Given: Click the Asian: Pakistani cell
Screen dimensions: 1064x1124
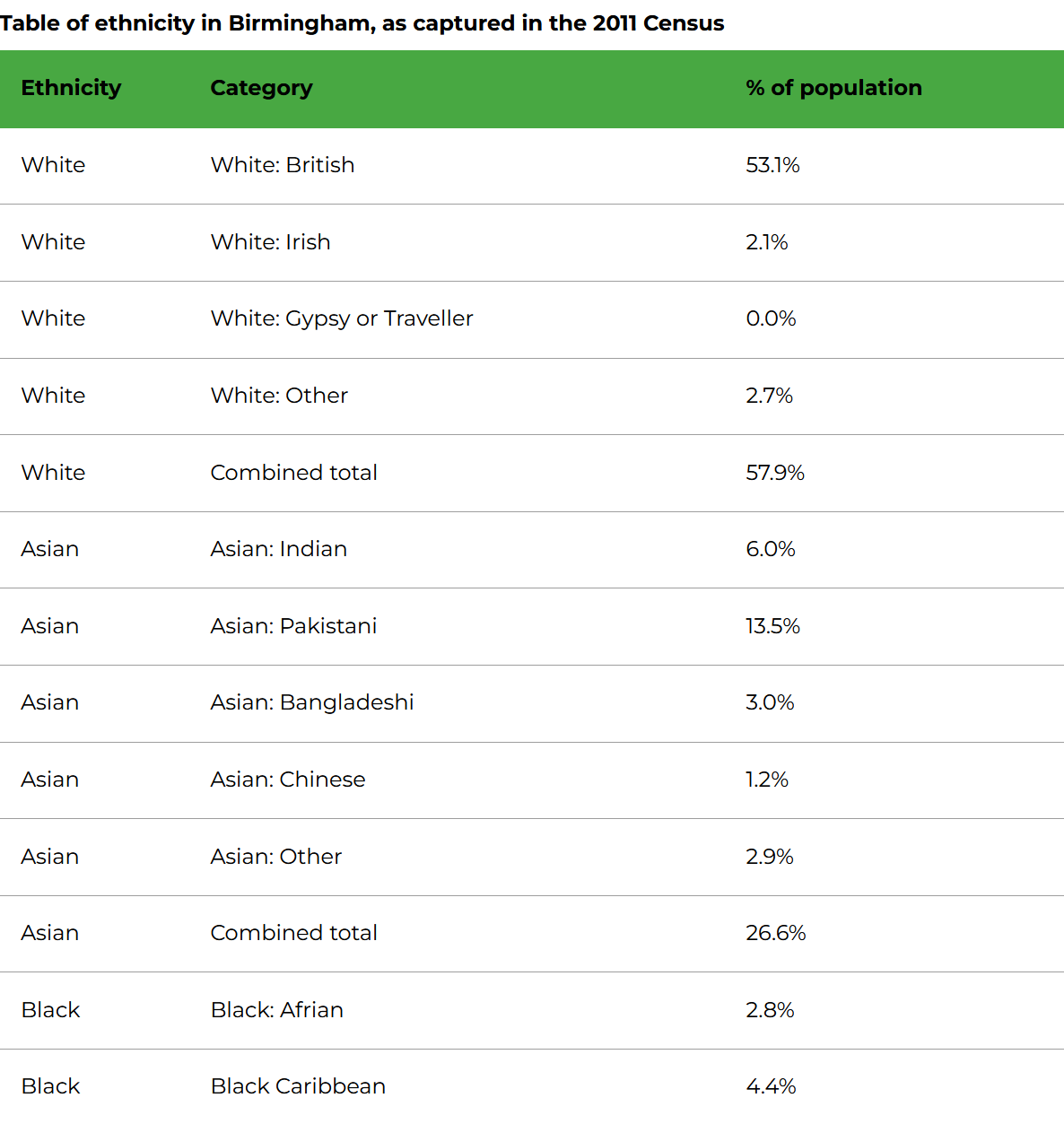Looking at the screenshot, I should 293,626.
